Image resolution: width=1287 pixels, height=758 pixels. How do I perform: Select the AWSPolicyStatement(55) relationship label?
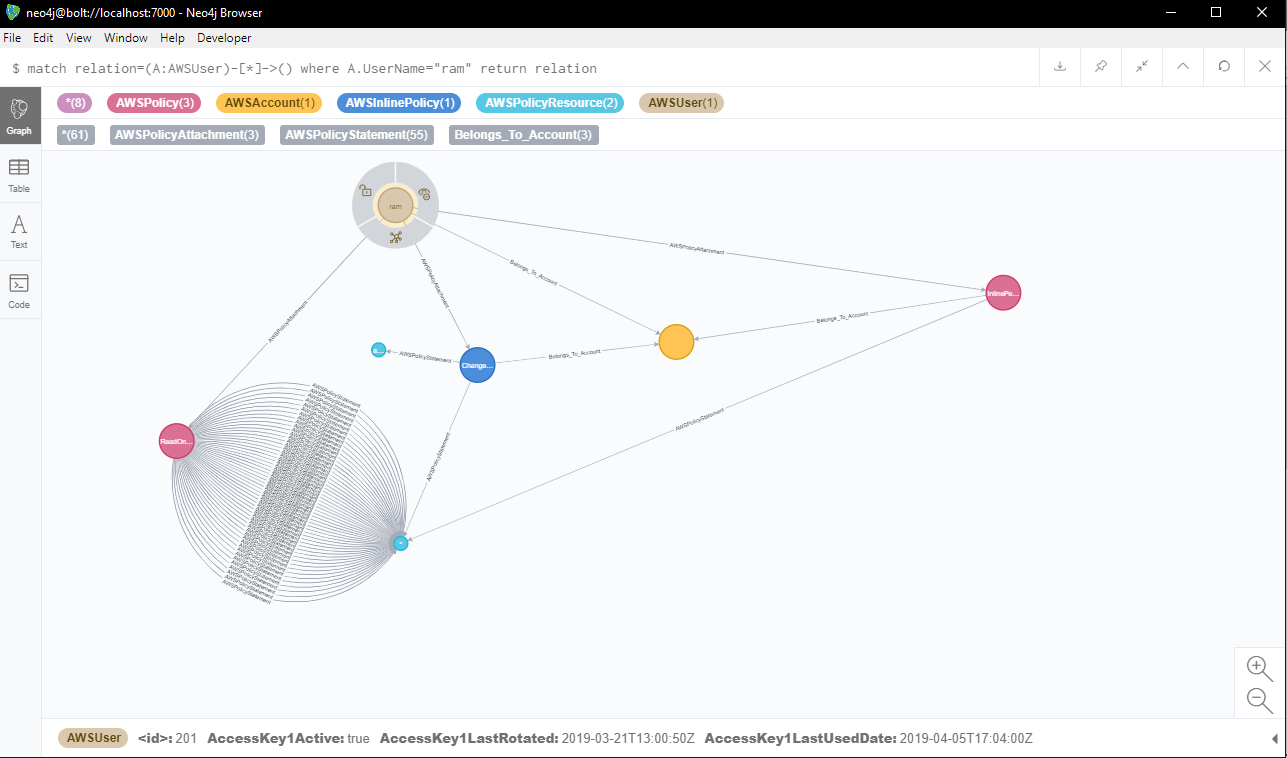356,135
